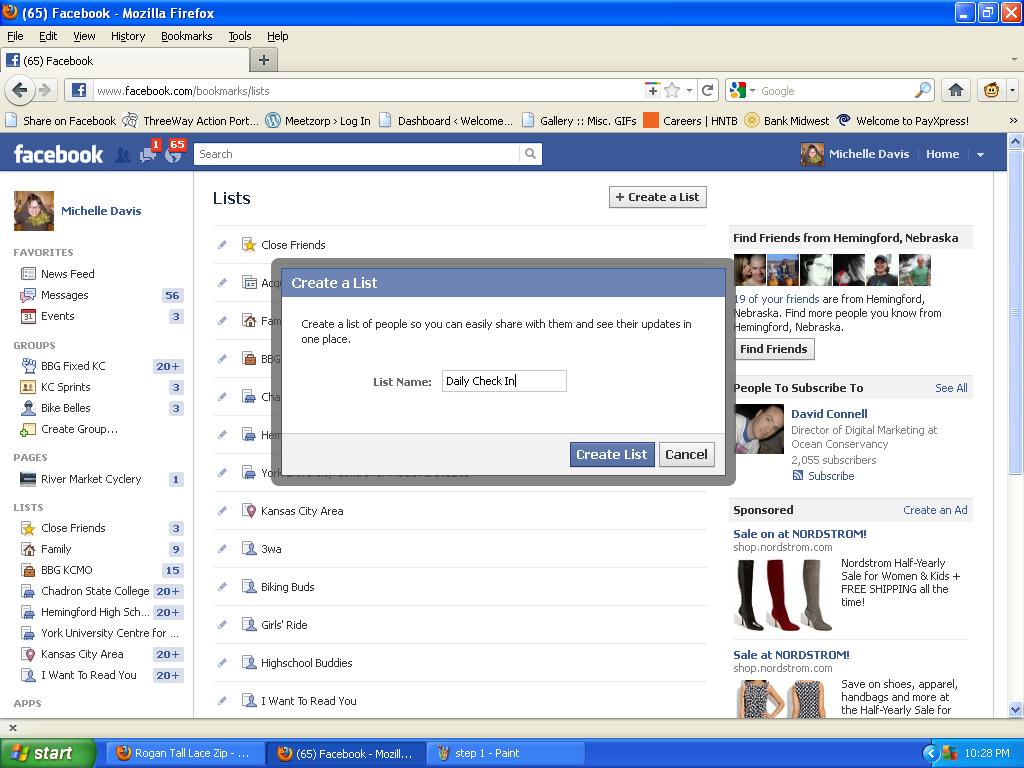Open the Bank Midwest bookmark
Image resolution: width=1024 pixels, height=768 pixels.
787,121
